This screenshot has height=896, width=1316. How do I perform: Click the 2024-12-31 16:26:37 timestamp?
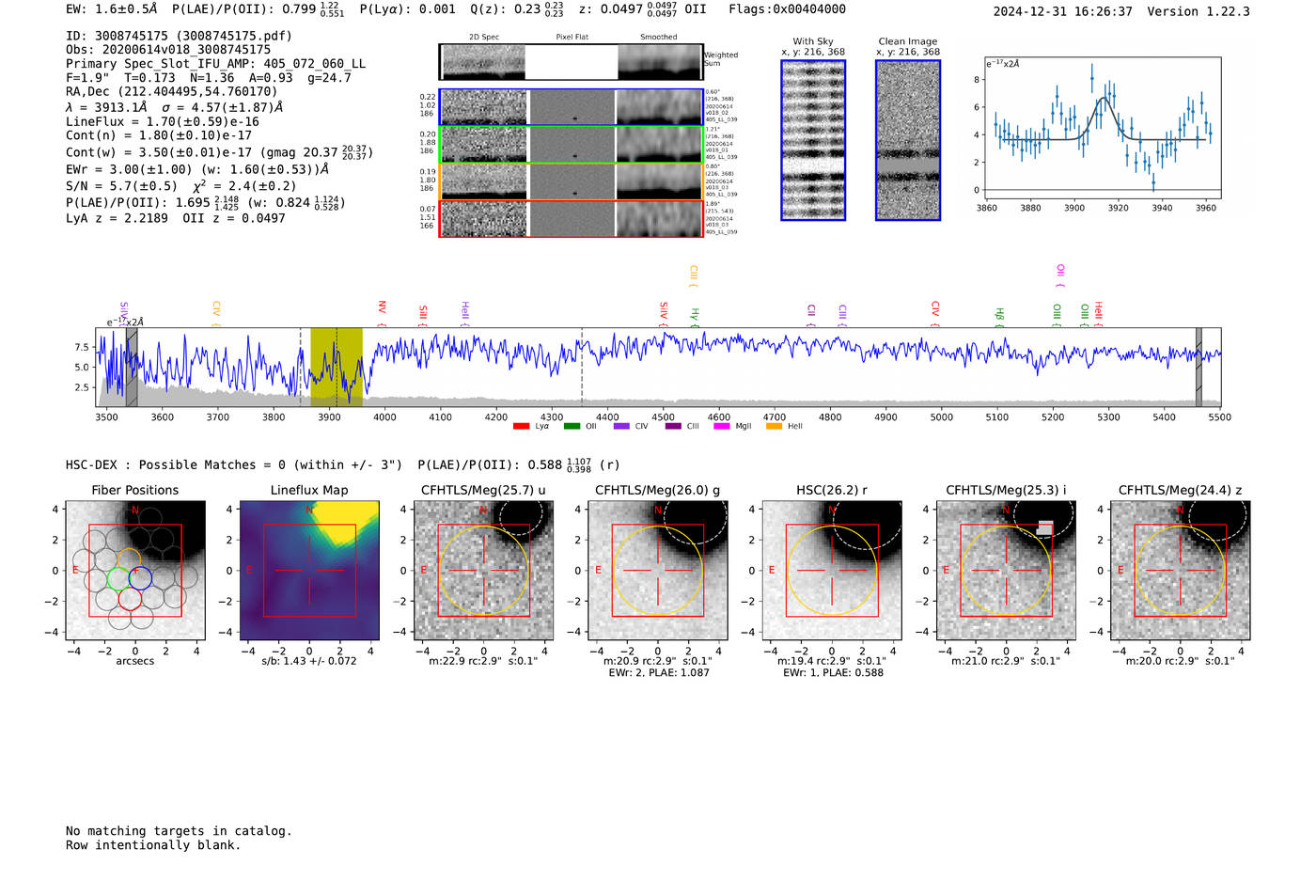[x=1062, y=11]
